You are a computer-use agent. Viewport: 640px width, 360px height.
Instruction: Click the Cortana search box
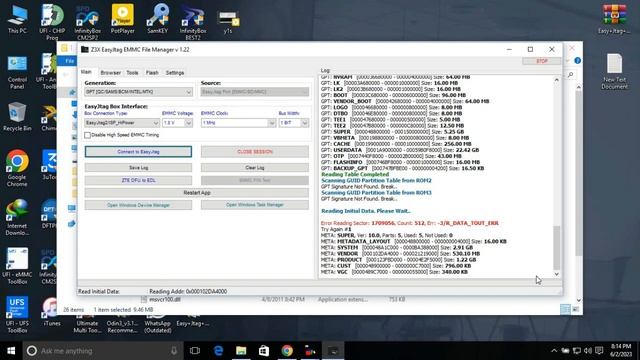[x=103, y=351]
